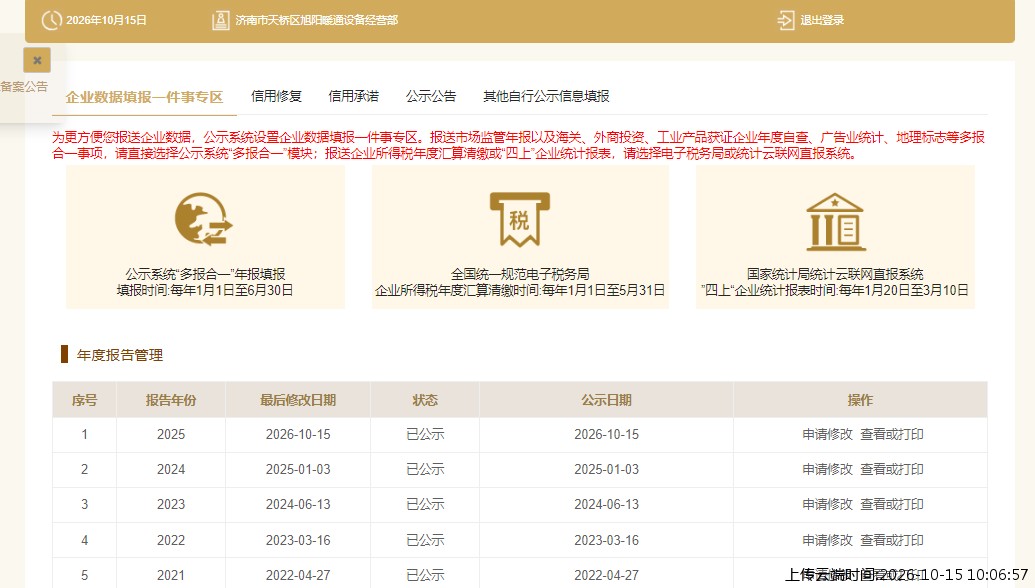Click the clock icon beside the date

(51, 20)
